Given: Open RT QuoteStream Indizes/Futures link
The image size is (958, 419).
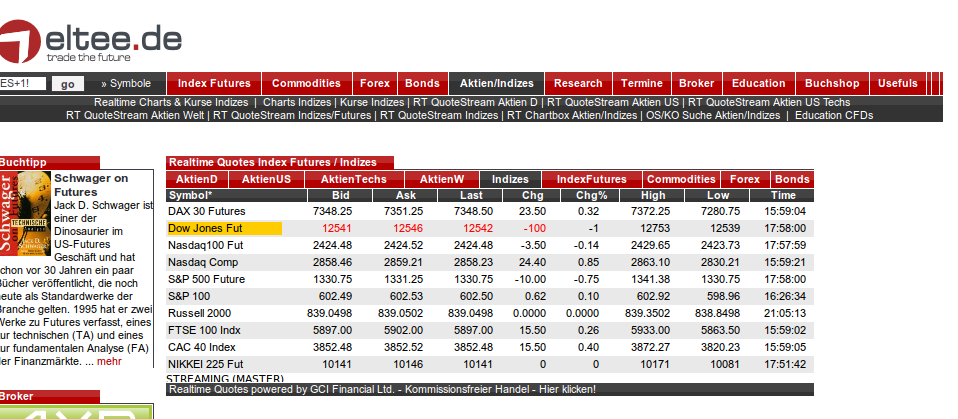Looking at the screenshot, I should pos(292,115).
